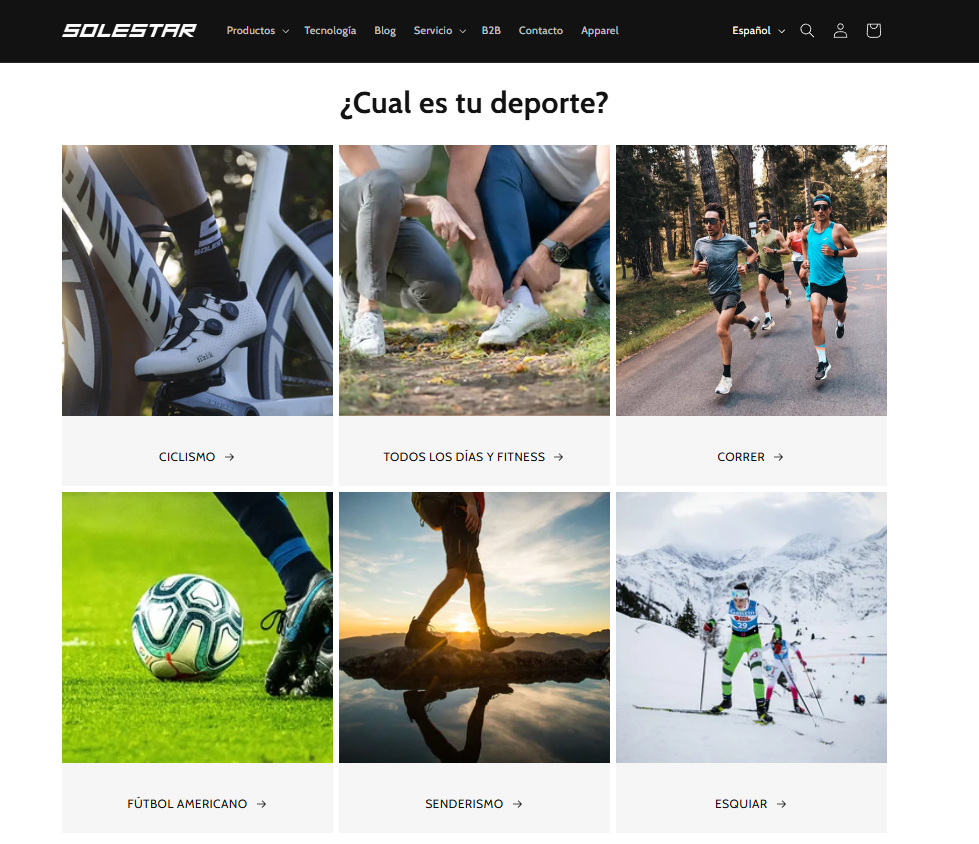Screen dimensions: 979x844
Task: Click the arrow next to ESQUIAR
Action: [782, 804]
